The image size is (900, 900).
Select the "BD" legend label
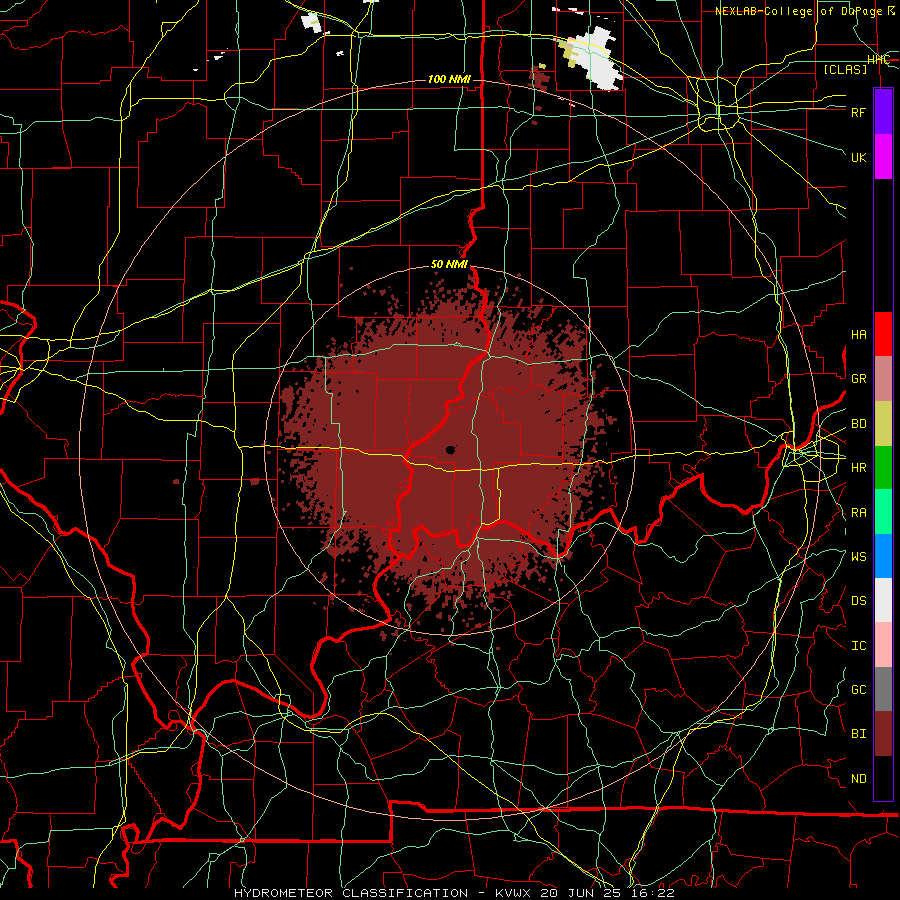point(858,424)
